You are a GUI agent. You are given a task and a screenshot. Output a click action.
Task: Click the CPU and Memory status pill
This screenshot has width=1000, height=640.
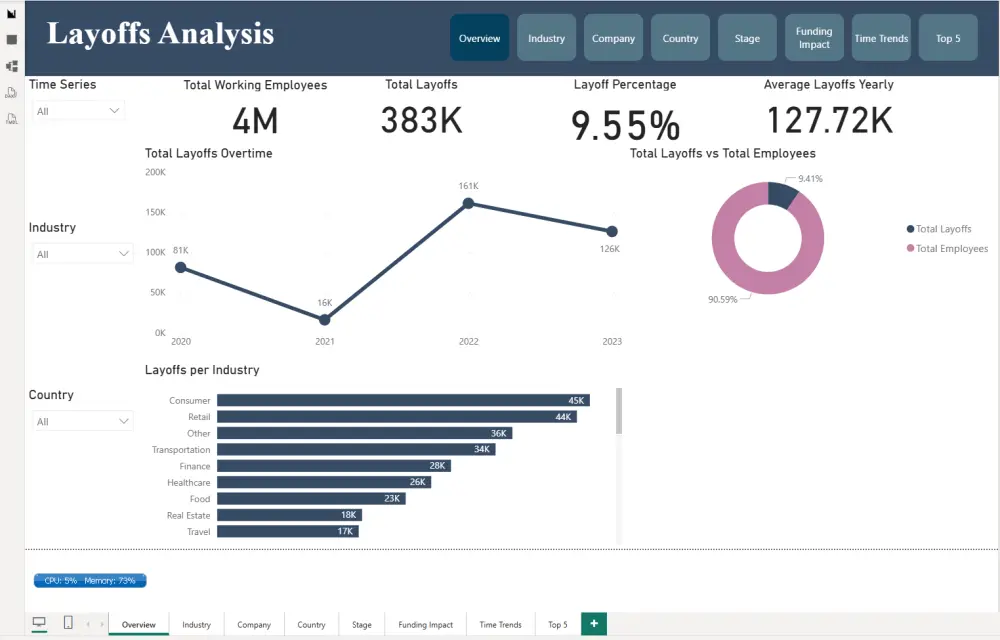pos(89,580)
